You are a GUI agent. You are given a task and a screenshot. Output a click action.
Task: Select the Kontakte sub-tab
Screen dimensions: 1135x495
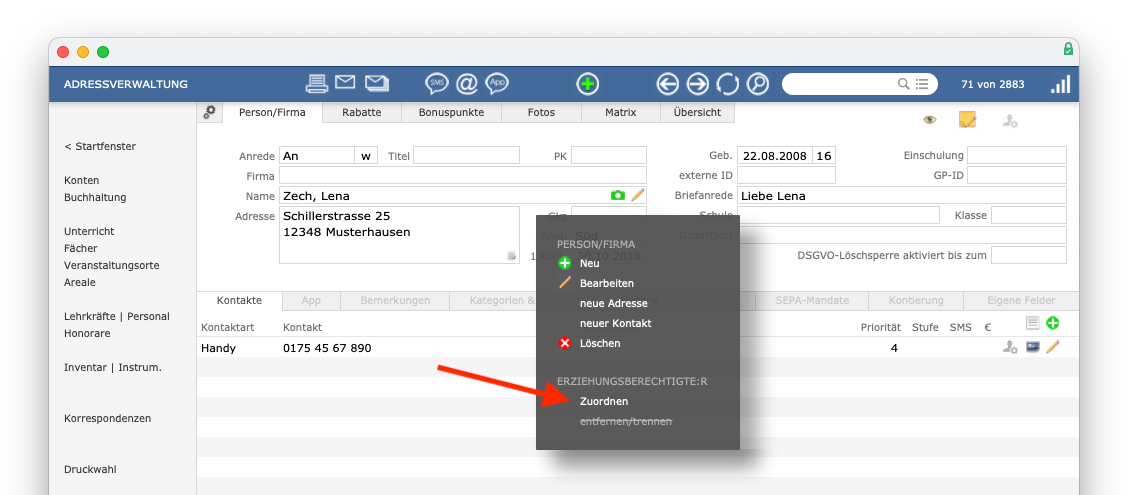tap(239, 300)
